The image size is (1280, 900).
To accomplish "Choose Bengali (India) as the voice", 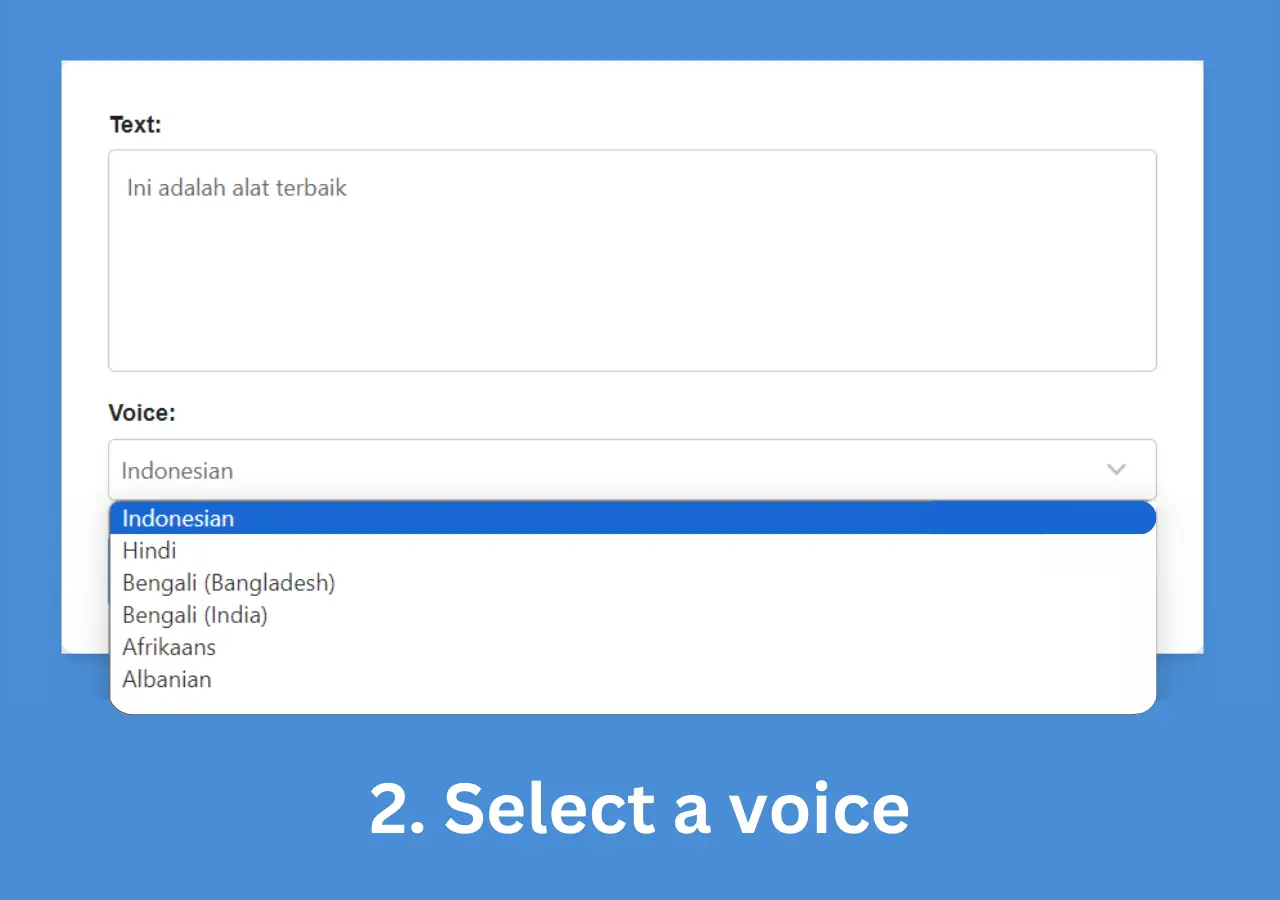I will pos(195,615).
